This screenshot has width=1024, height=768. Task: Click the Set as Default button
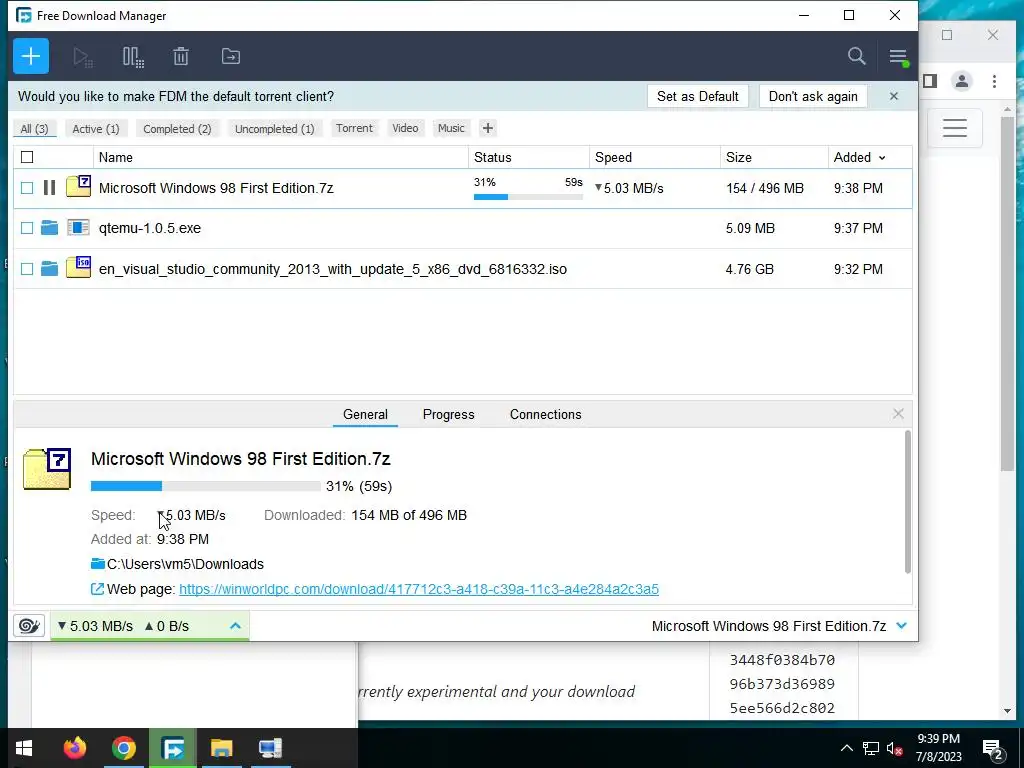pos(697,97)
